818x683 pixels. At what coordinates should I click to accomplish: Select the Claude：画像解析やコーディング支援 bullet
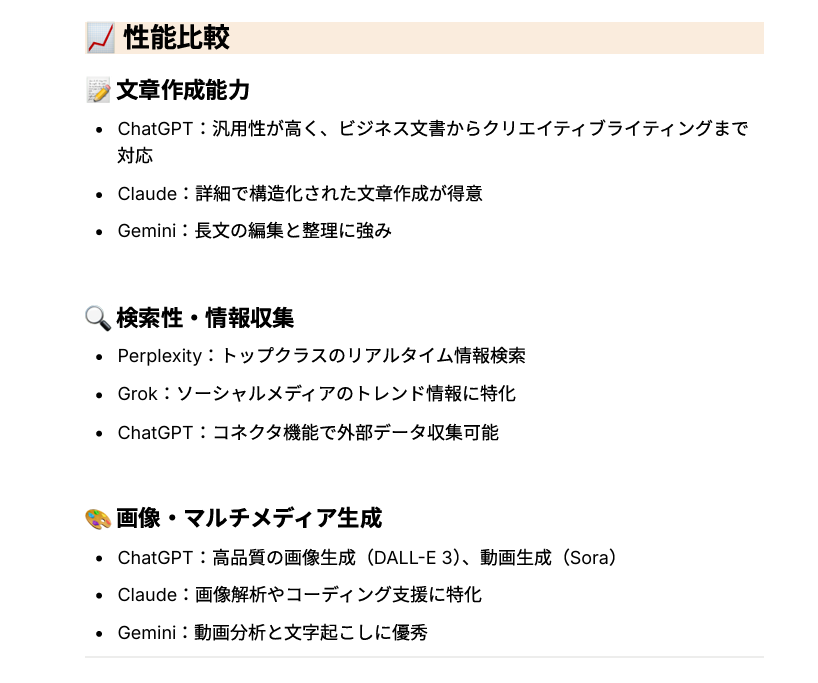tap(299, 595)
